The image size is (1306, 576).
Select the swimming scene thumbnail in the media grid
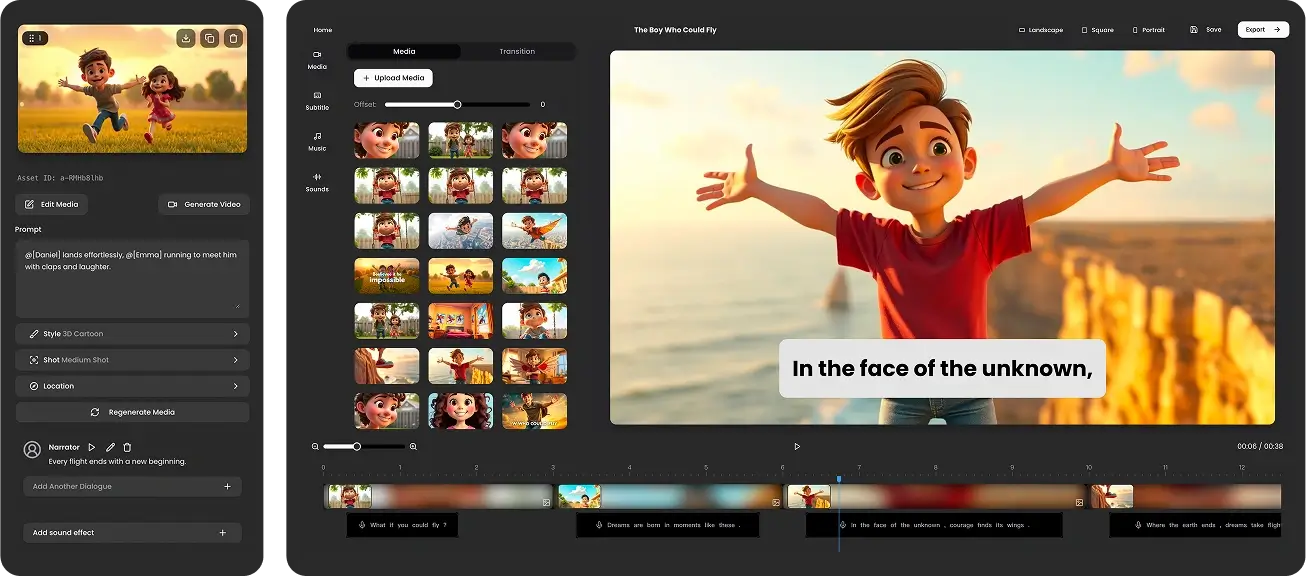(x=460, y=230)
